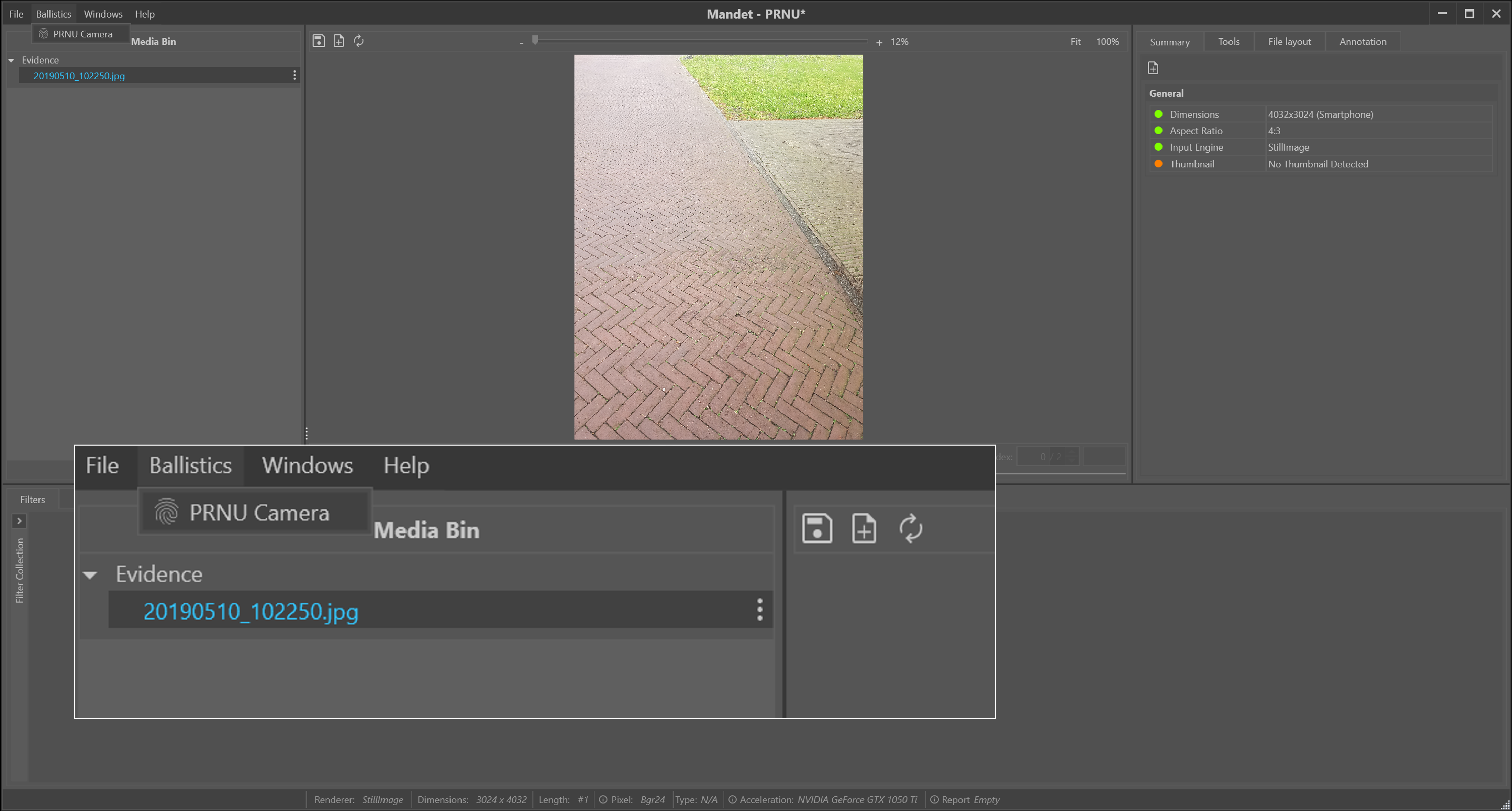
Task: Click the minus zoom-out icon
Action: pyautogui.click(x=521, y=42)
